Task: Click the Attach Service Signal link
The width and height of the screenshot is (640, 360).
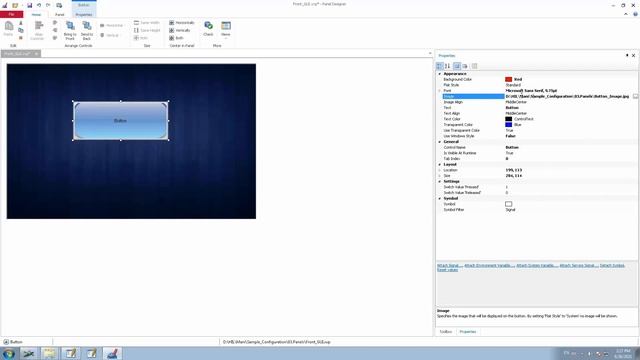Action: click(x=579, y=266)
